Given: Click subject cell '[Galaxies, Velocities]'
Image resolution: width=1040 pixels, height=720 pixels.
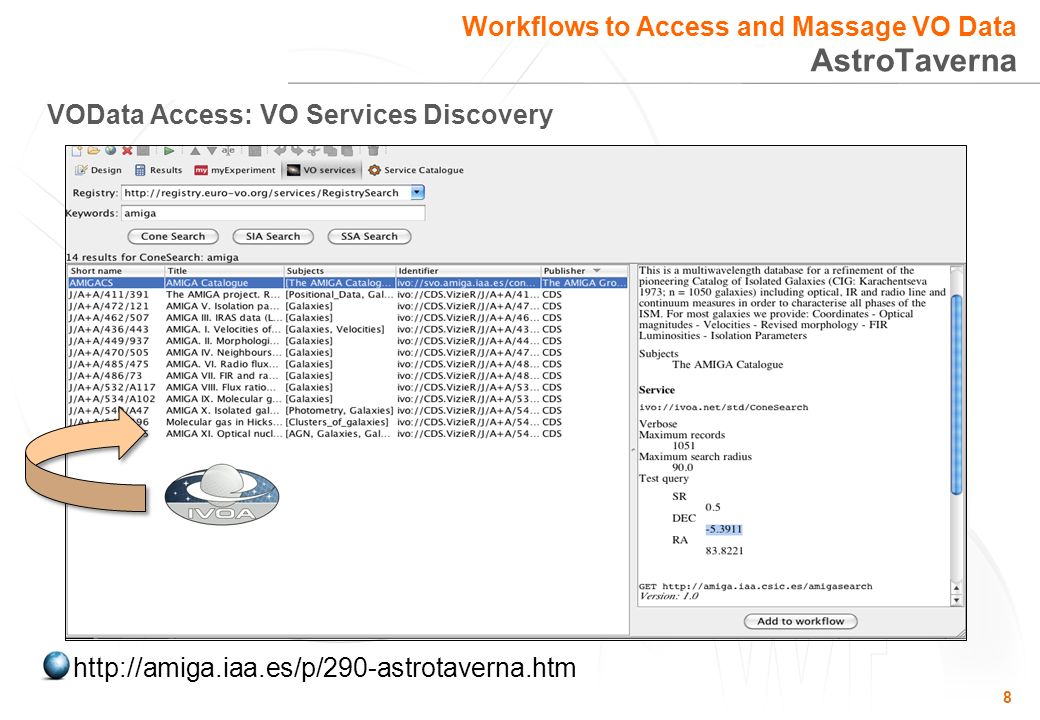Looking at the screenshot, I should coord(335,330).
